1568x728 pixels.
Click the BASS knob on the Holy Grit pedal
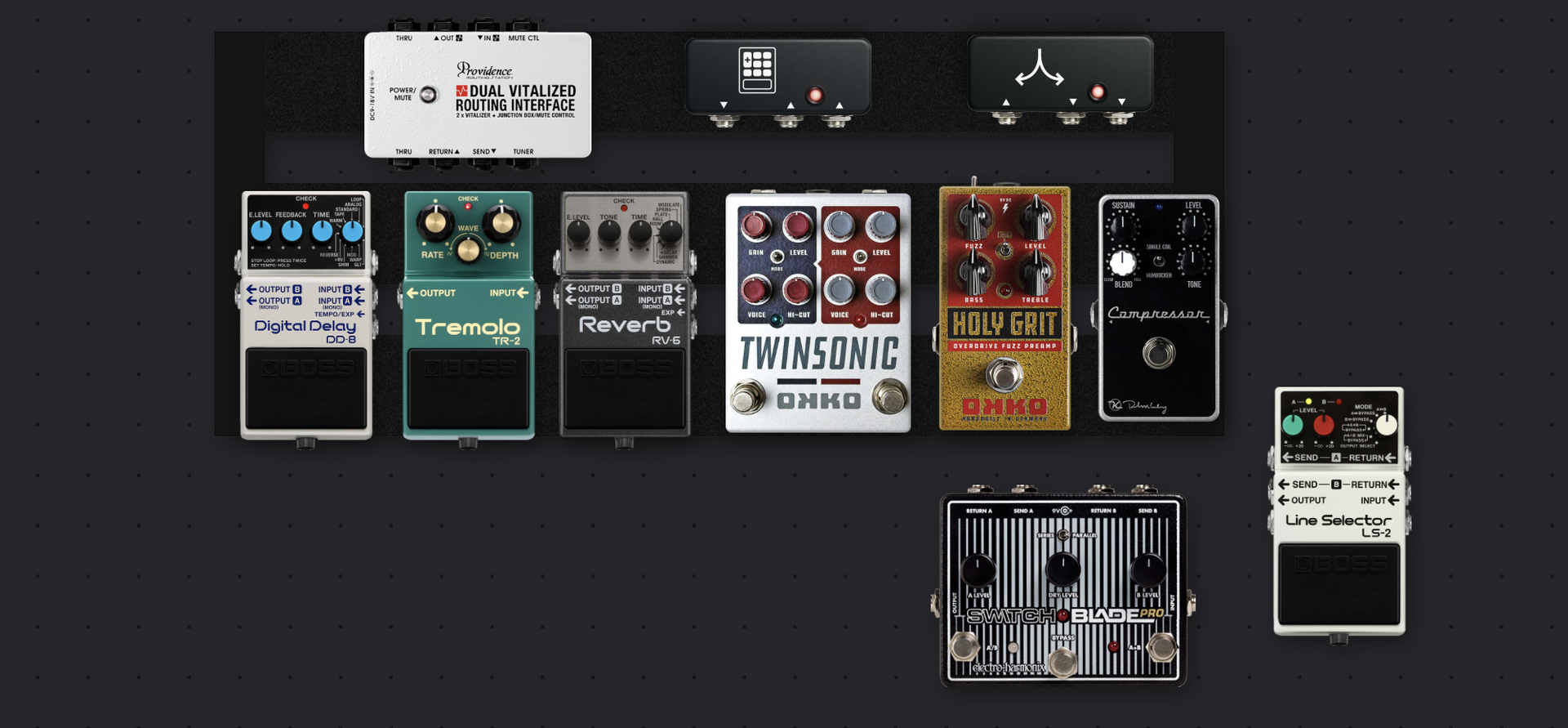tap(974, 273)
